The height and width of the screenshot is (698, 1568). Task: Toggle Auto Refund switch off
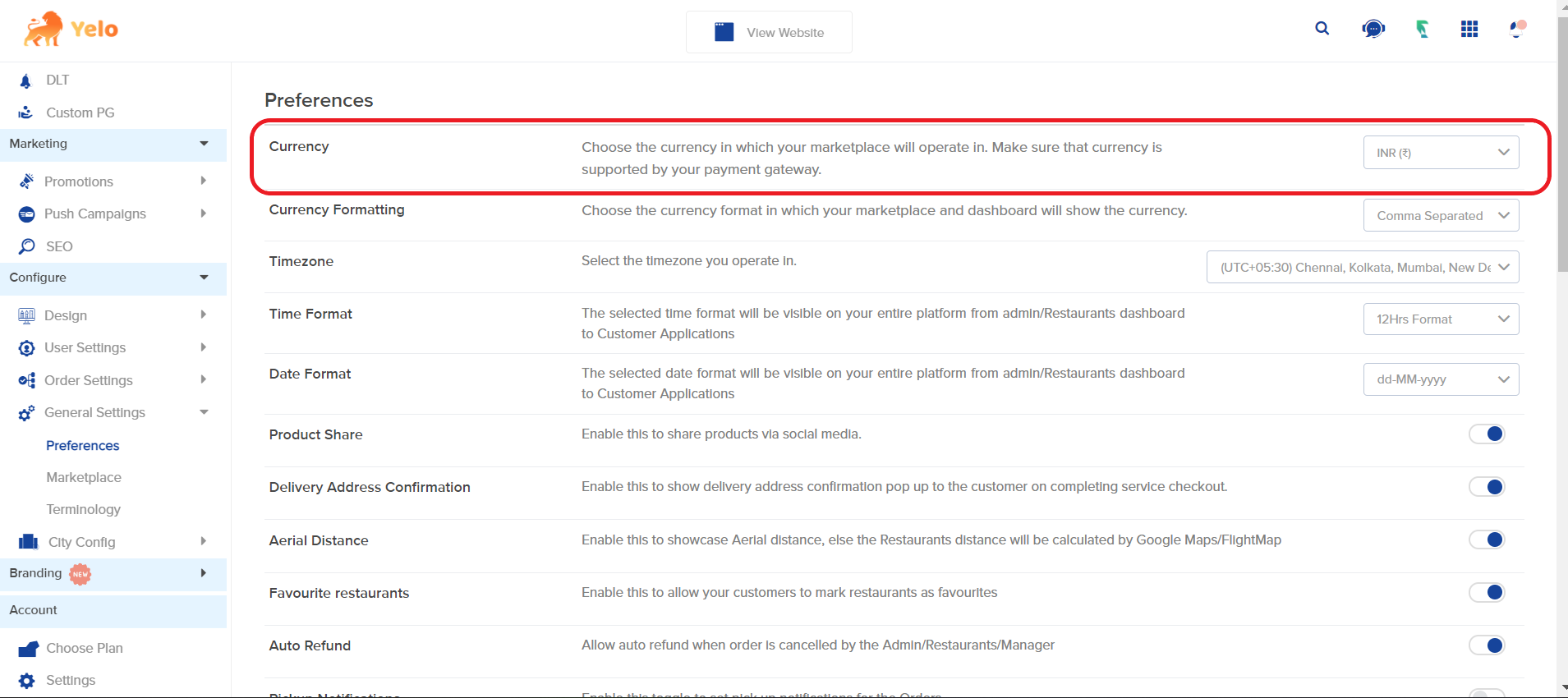pyautogui.click(x=1486, y=645)
